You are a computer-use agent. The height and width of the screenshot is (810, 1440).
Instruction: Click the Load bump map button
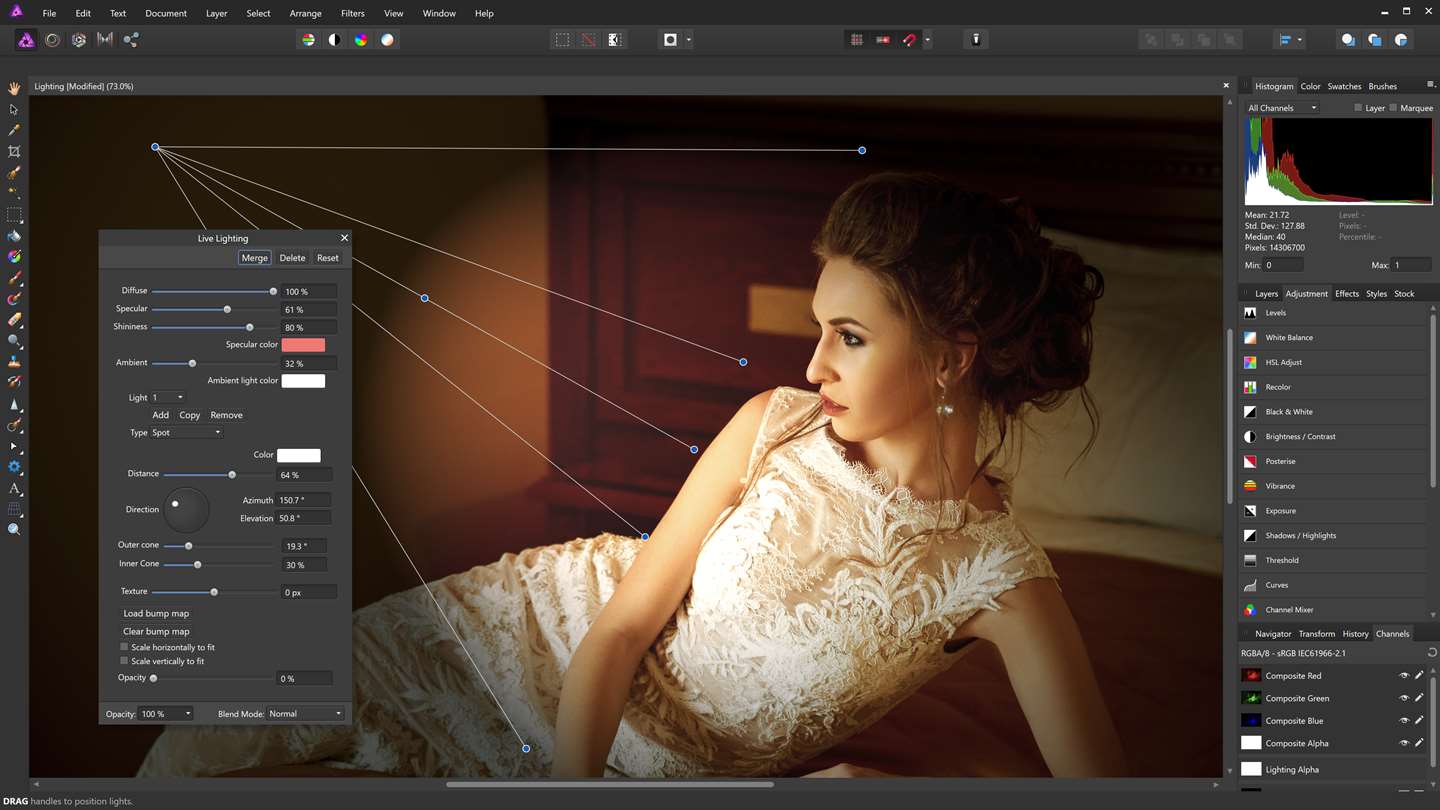pos(156,614)
